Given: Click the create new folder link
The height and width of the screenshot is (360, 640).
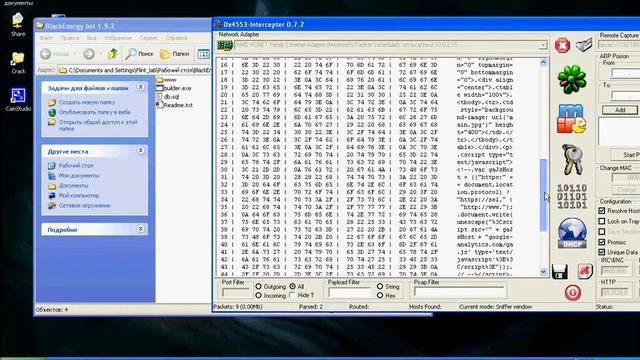Looking at the screenshot, I should pyautogui.click(x=87, y=102).
